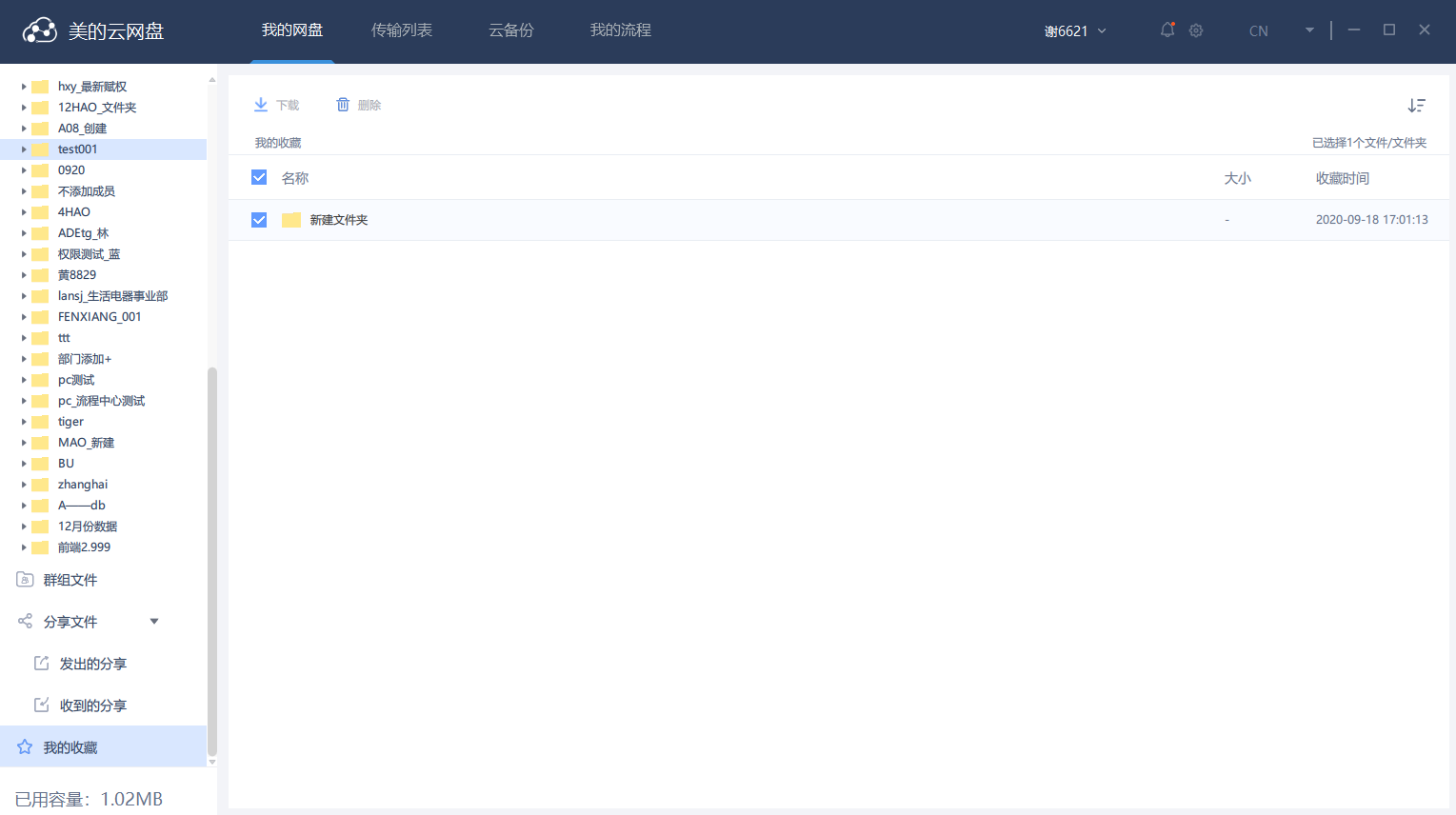Click the 已用容量 1.02MB status text
This screenshot has height=815, width=1456.
point(89,799)
